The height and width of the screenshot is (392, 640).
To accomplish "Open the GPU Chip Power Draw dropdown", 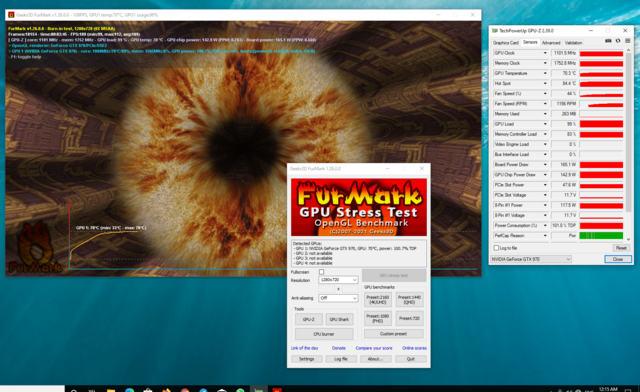I will click(545, 175).
